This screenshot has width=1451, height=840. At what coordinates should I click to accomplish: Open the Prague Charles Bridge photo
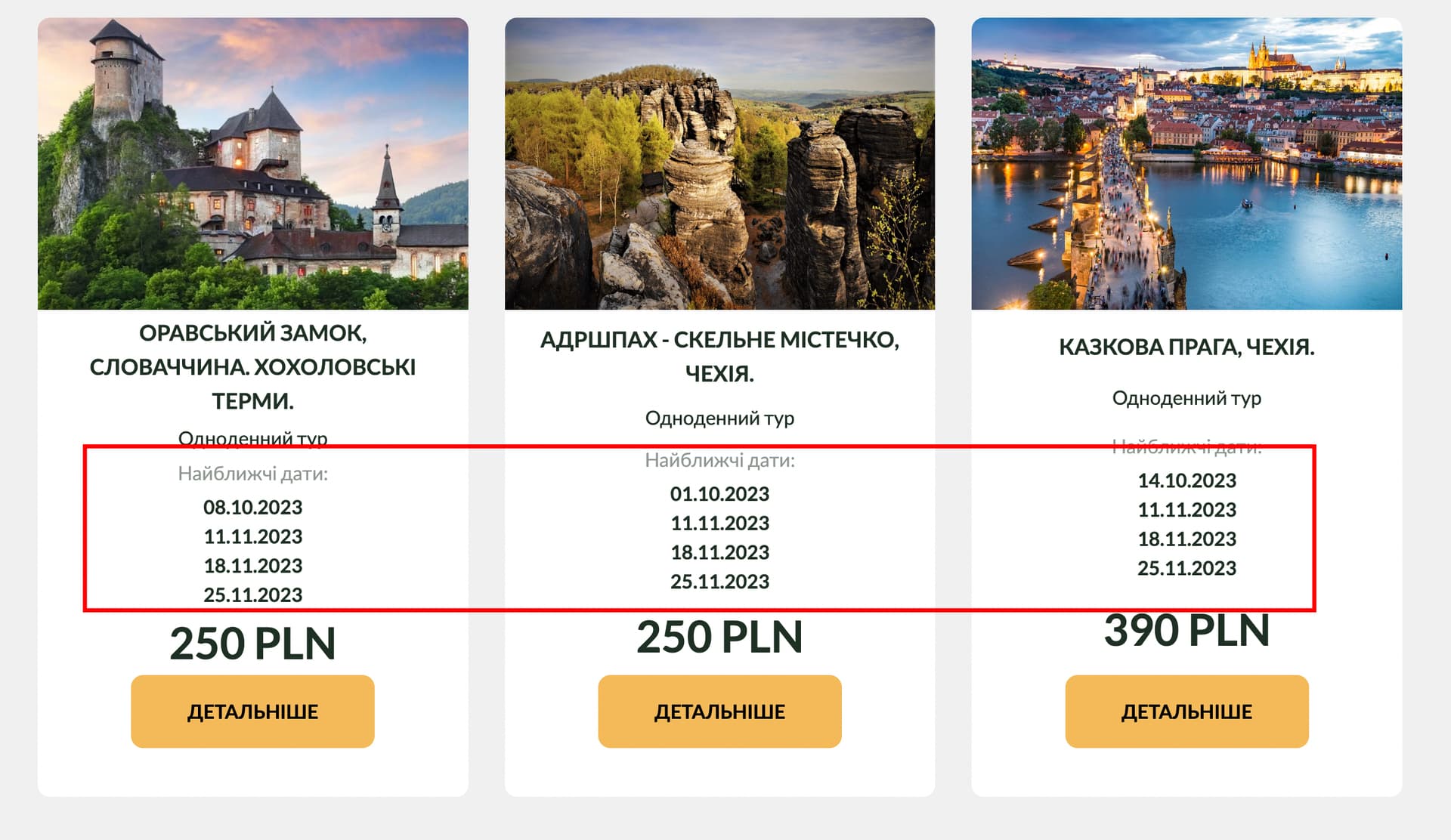click(1186, 163)
